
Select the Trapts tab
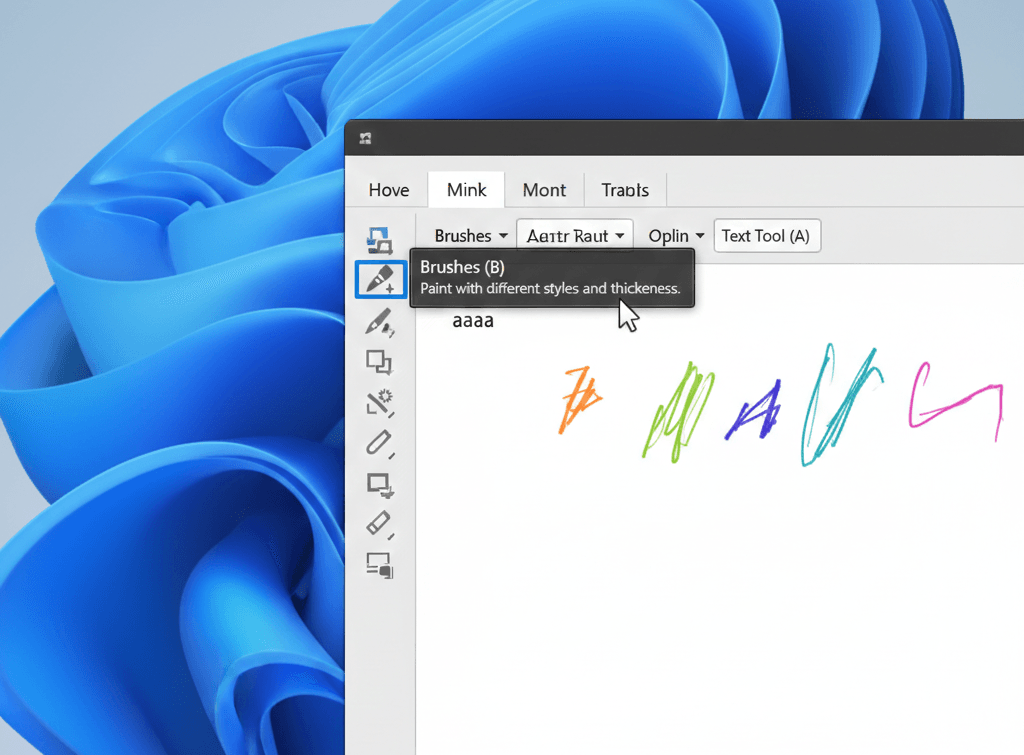tap(625, 190)
